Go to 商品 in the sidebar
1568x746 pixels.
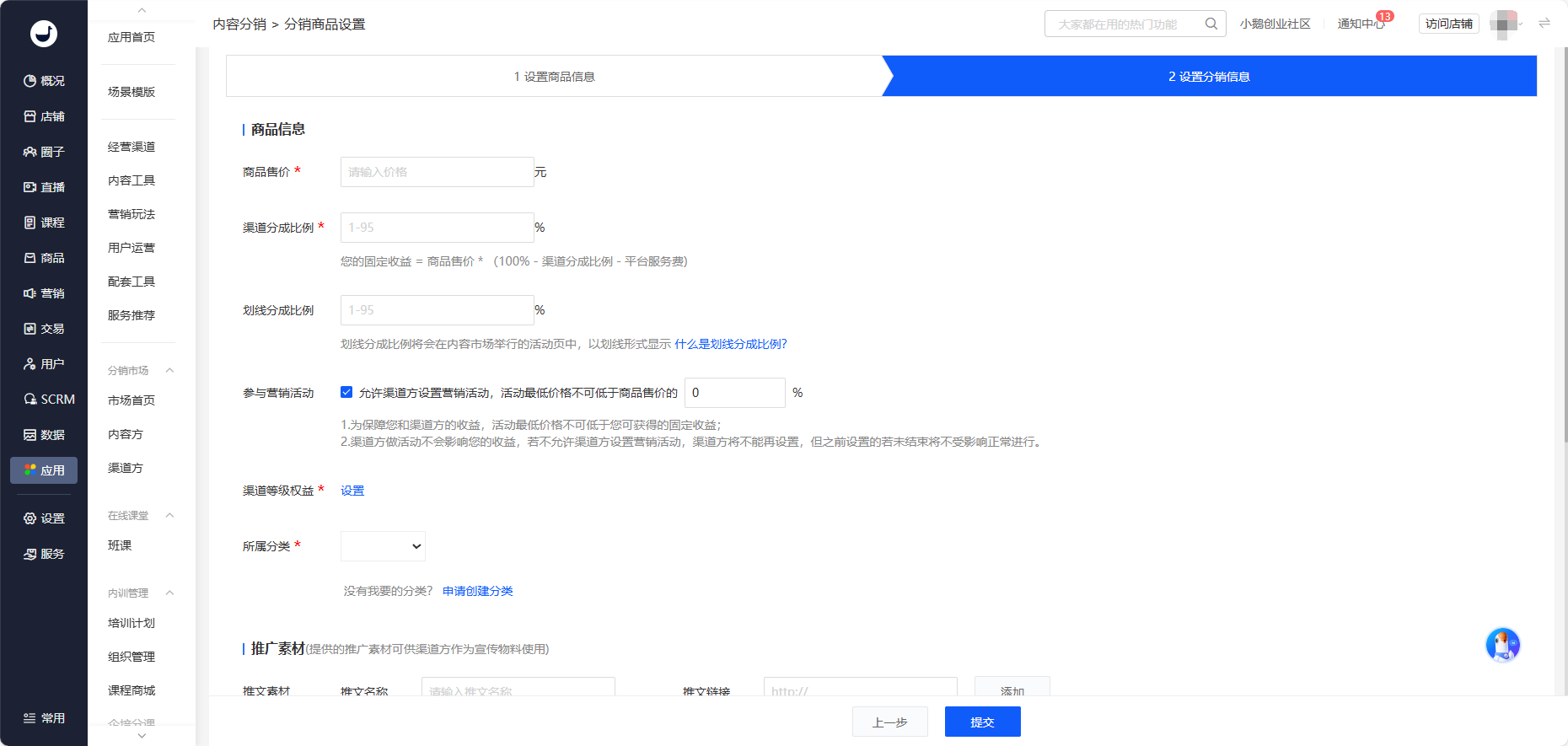pyautogui.click(x=44, y=258)
